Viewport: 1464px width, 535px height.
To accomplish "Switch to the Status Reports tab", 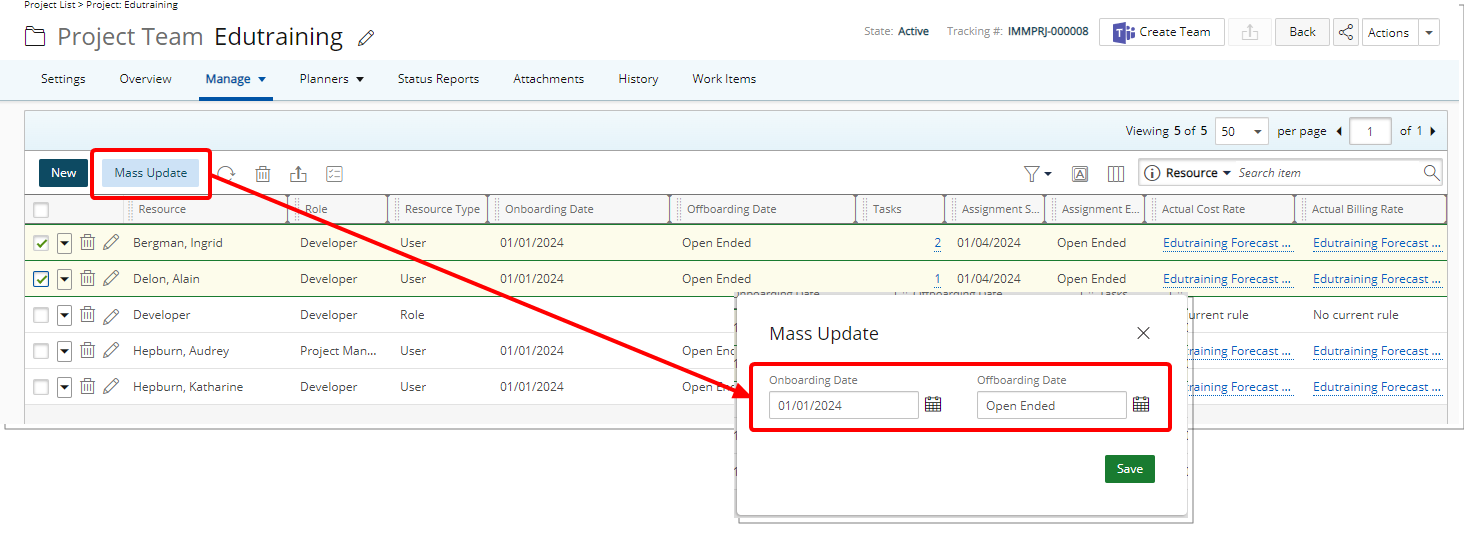I will 438,79.
